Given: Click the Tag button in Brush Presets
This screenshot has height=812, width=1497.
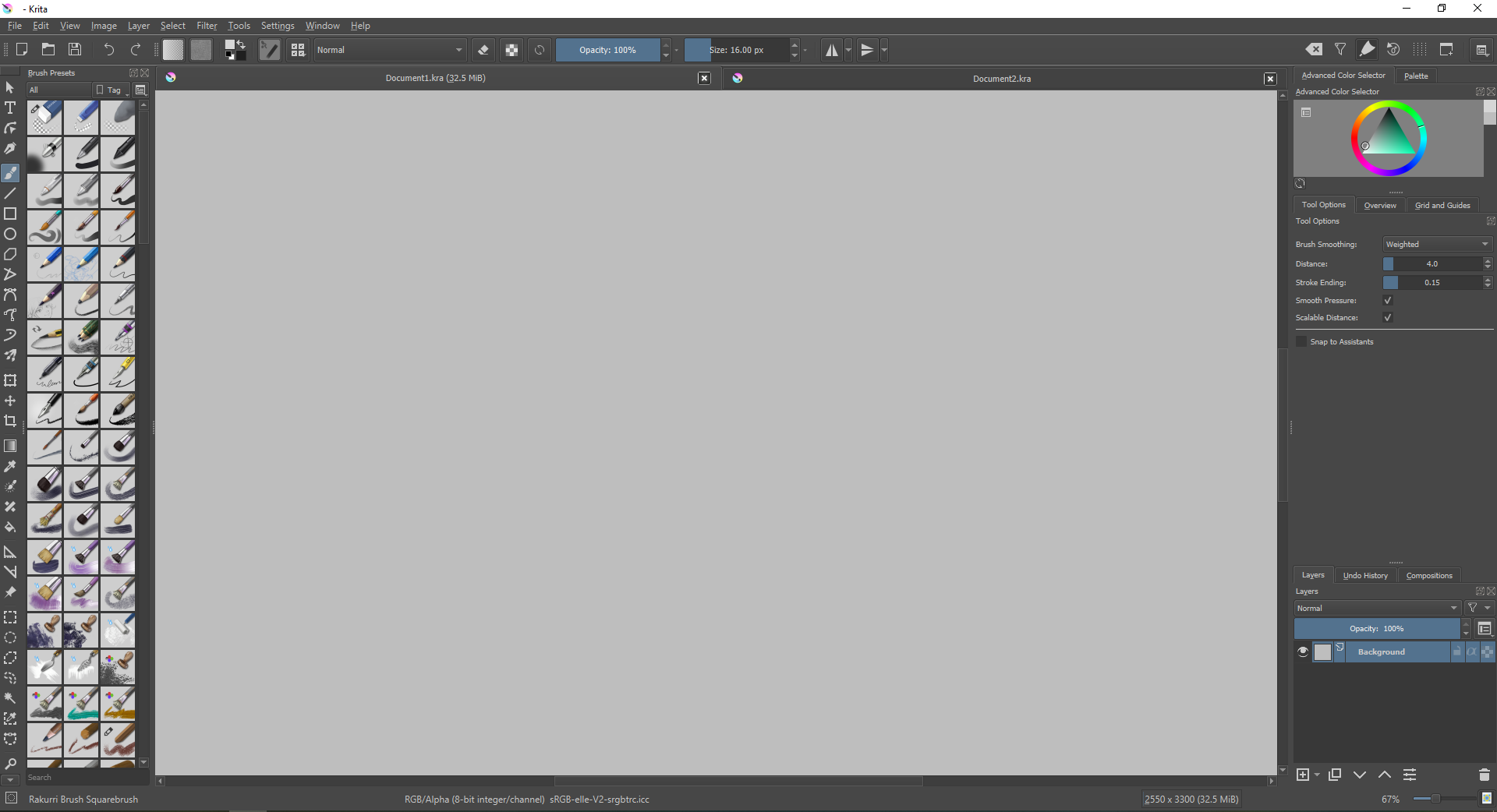Looking at the screenshot, I should click(x=111, y=90).
